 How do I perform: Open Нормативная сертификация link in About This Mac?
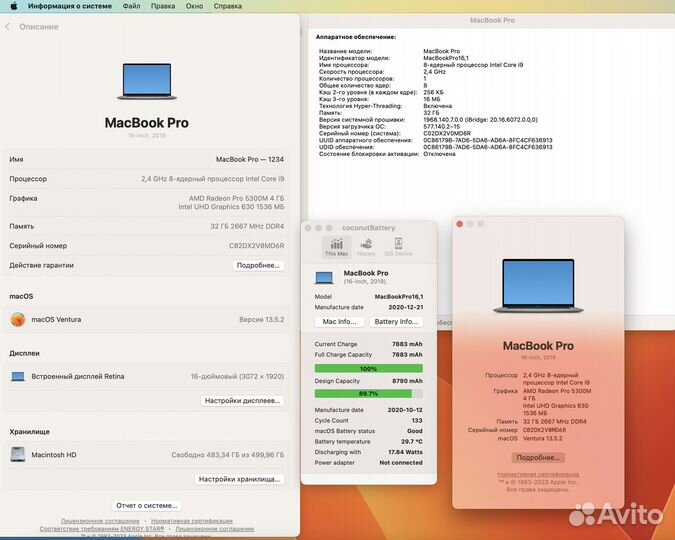pyautogui.click(x=538, y=474)
